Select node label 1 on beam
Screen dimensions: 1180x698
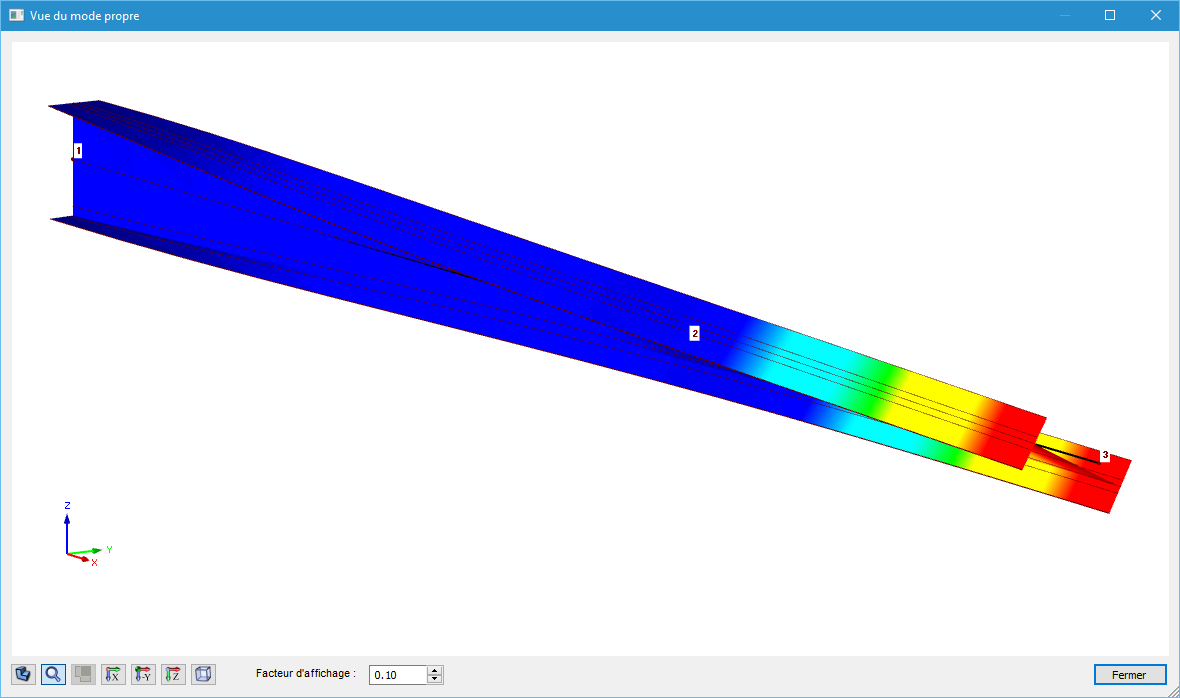pos(78,150)
